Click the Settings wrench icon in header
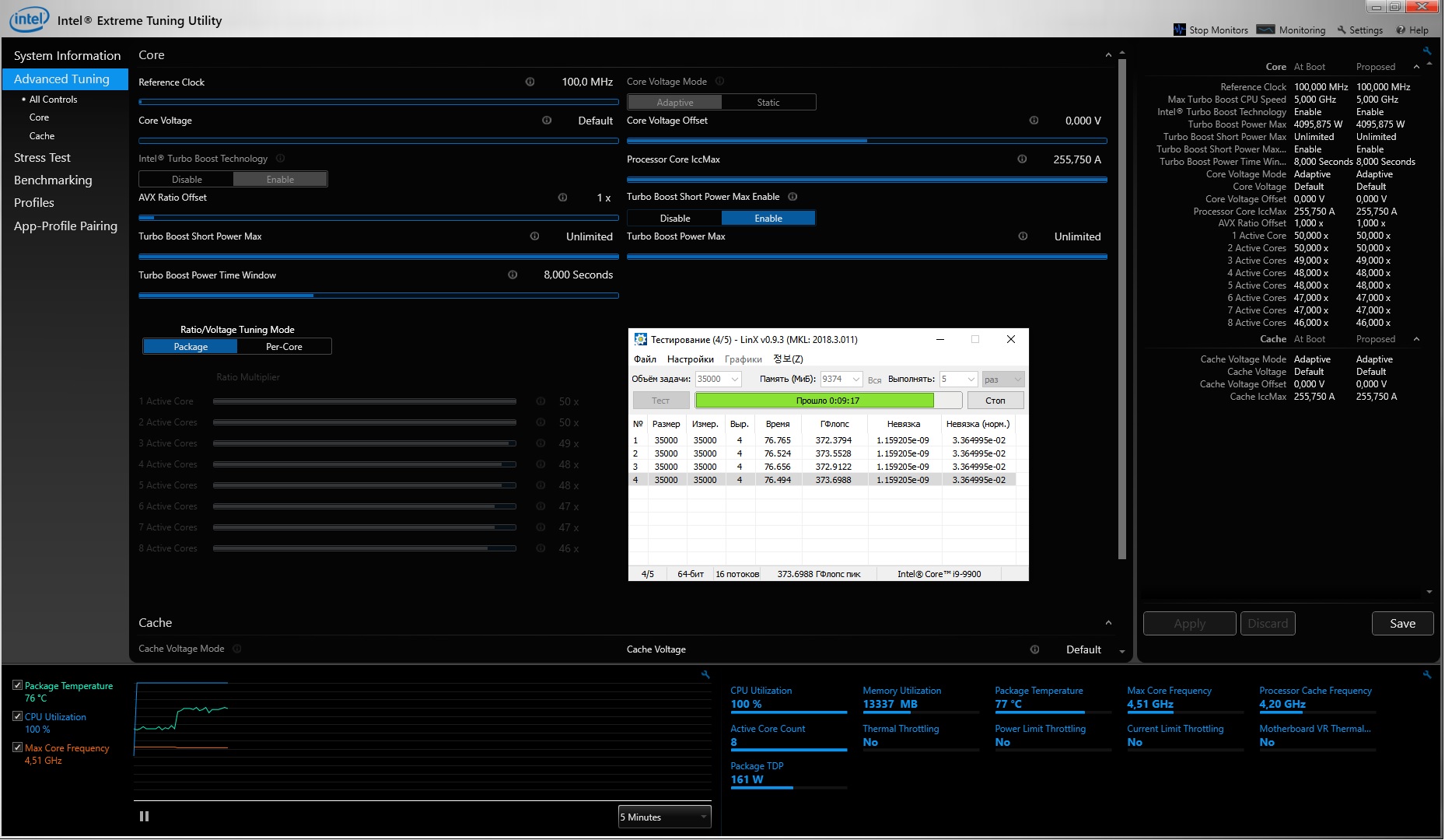 click(x=1342, y=30)
